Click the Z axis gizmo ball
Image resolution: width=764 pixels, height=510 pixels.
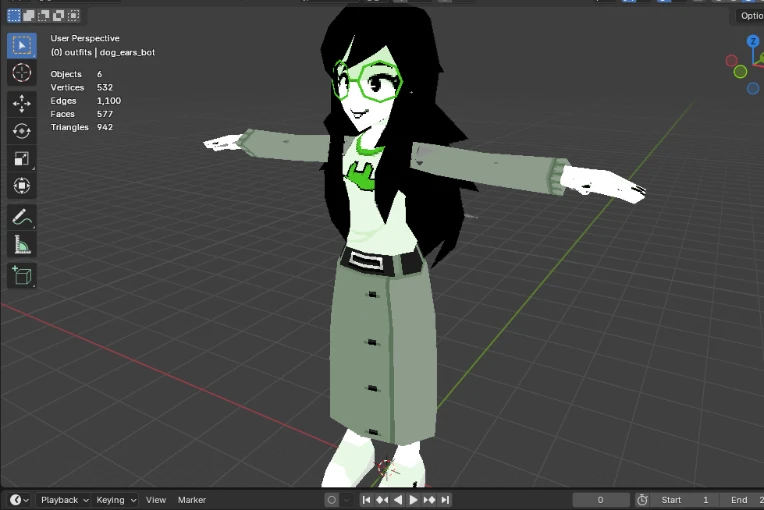click(x=753, y=41)
